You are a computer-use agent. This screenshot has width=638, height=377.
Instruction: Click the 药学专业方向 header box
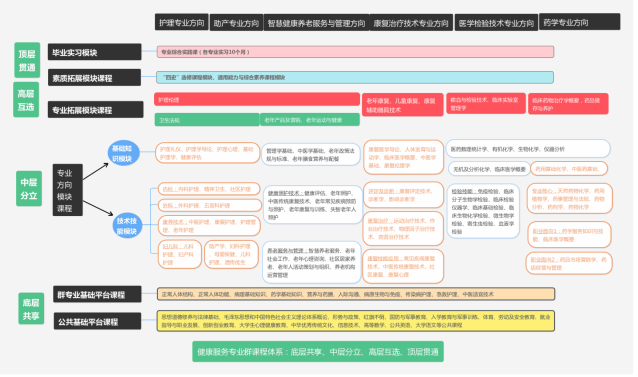tap(579, 22)
